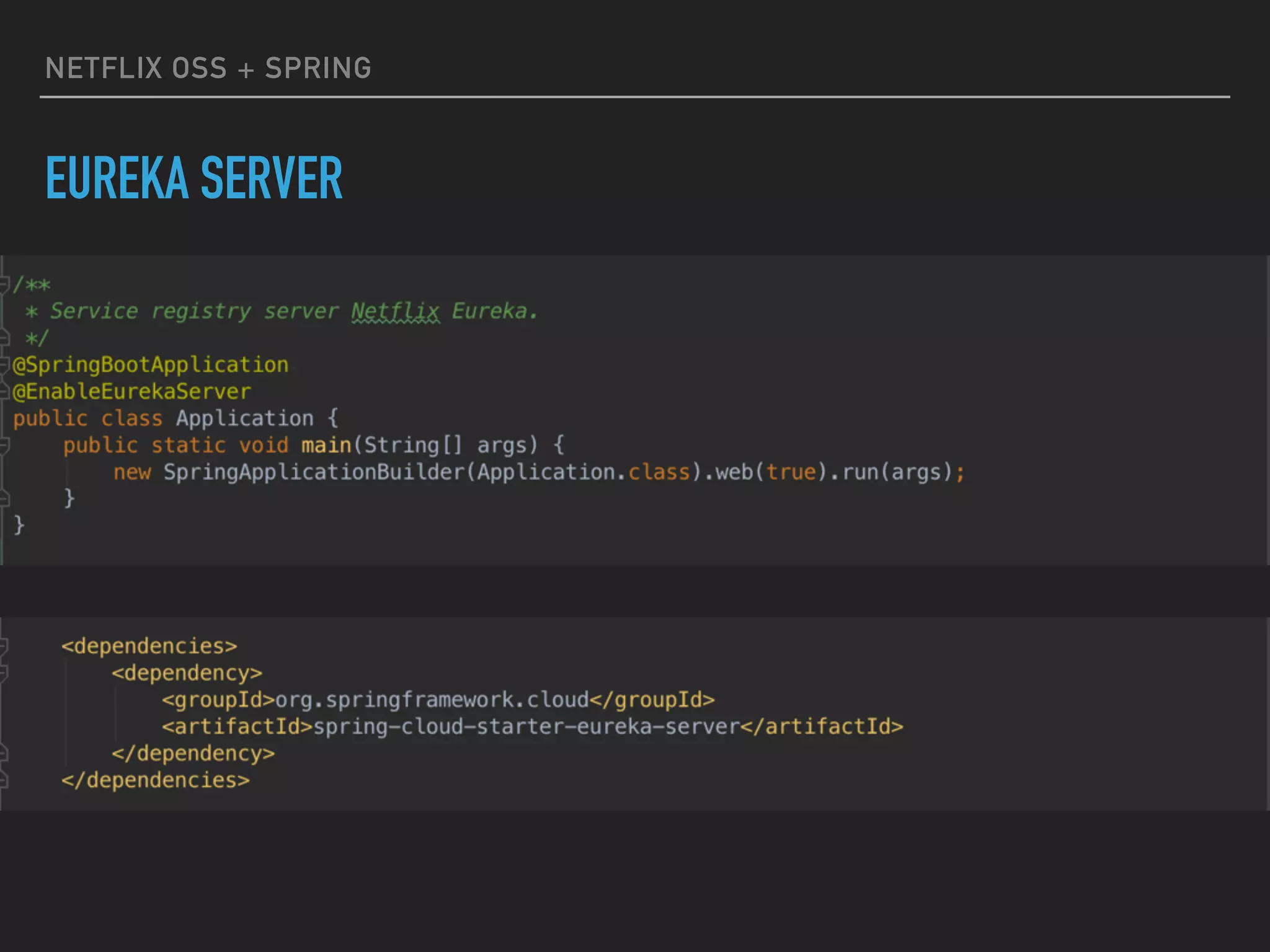Screen dimensions: 1270x952
Task: Click the true argument in web()
Action: pos(791,472)
